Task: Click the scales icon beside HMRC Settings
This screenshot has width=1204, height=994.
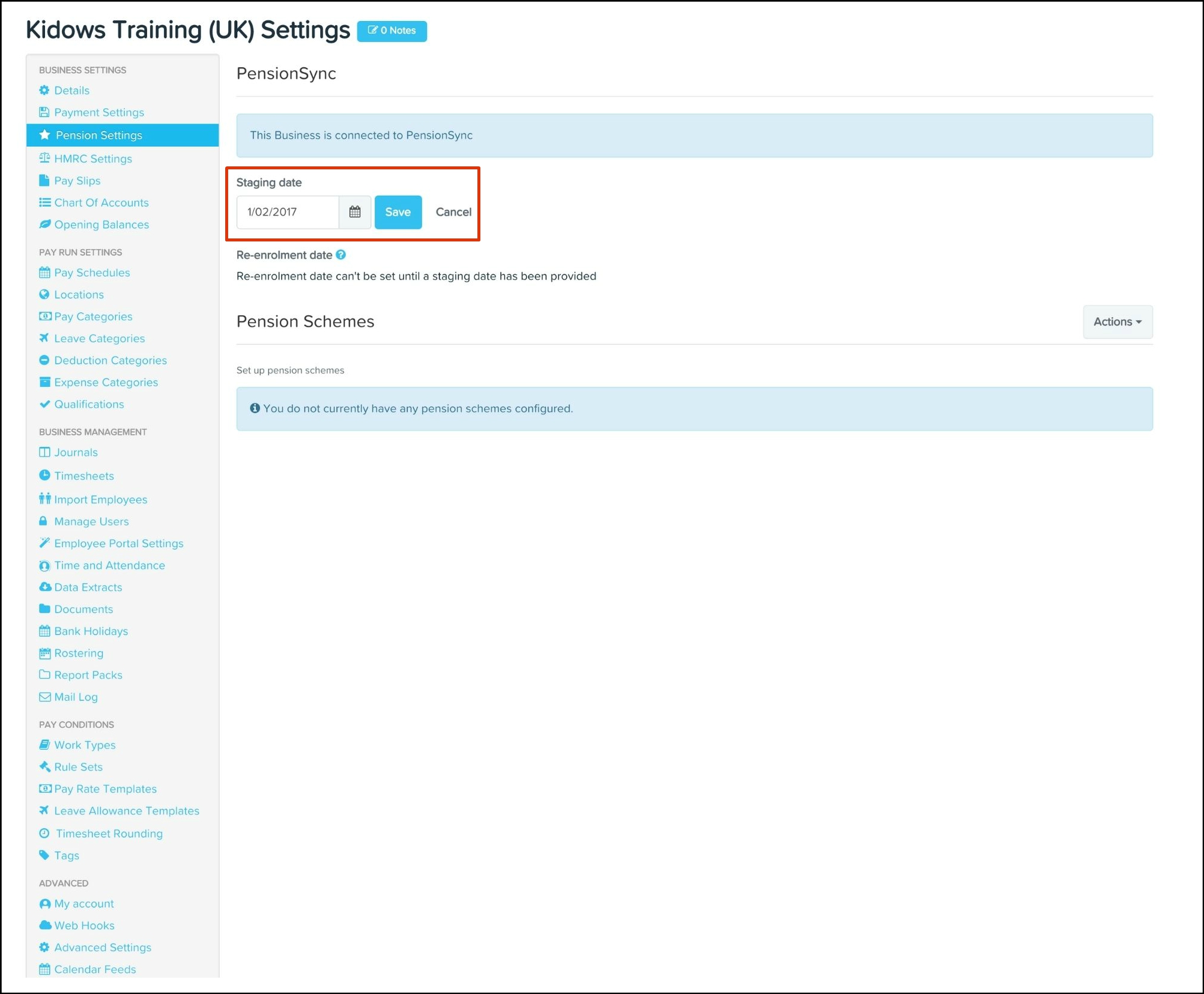Action: [x=44, y=159]
